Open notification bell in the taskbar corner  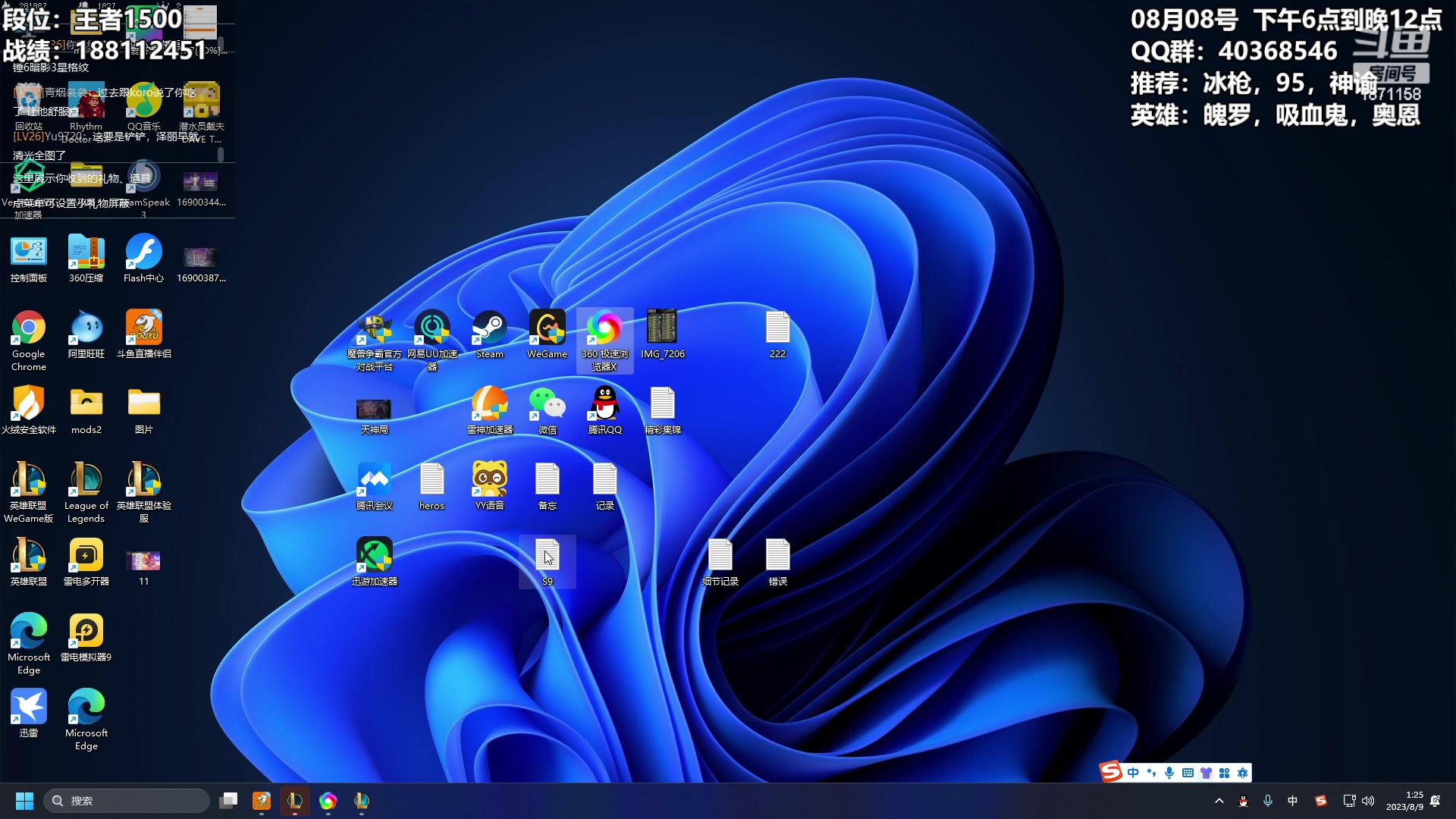[1436, 801]
